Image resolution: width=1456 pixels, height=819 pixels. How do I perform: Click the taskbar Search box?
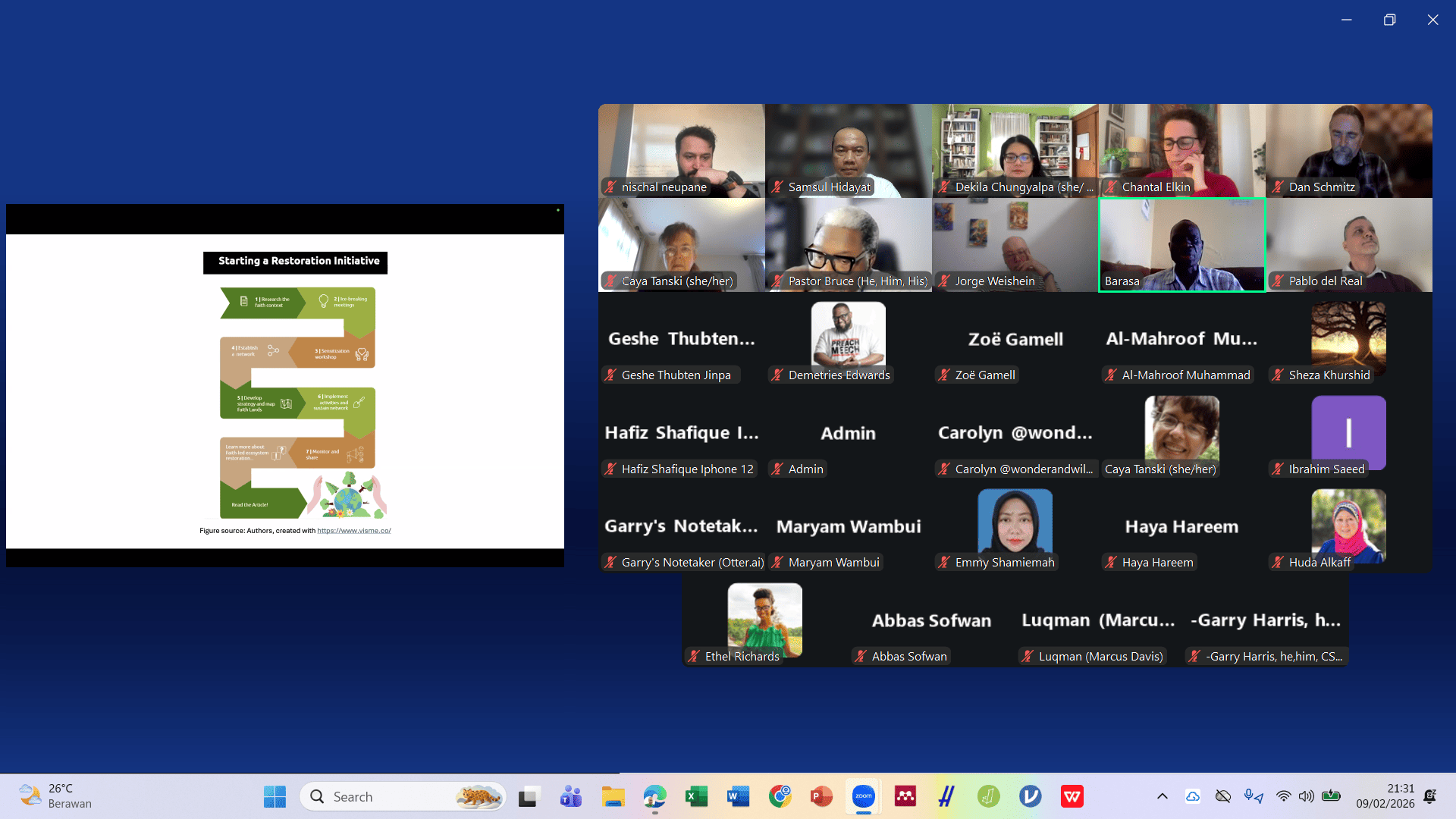402,796
